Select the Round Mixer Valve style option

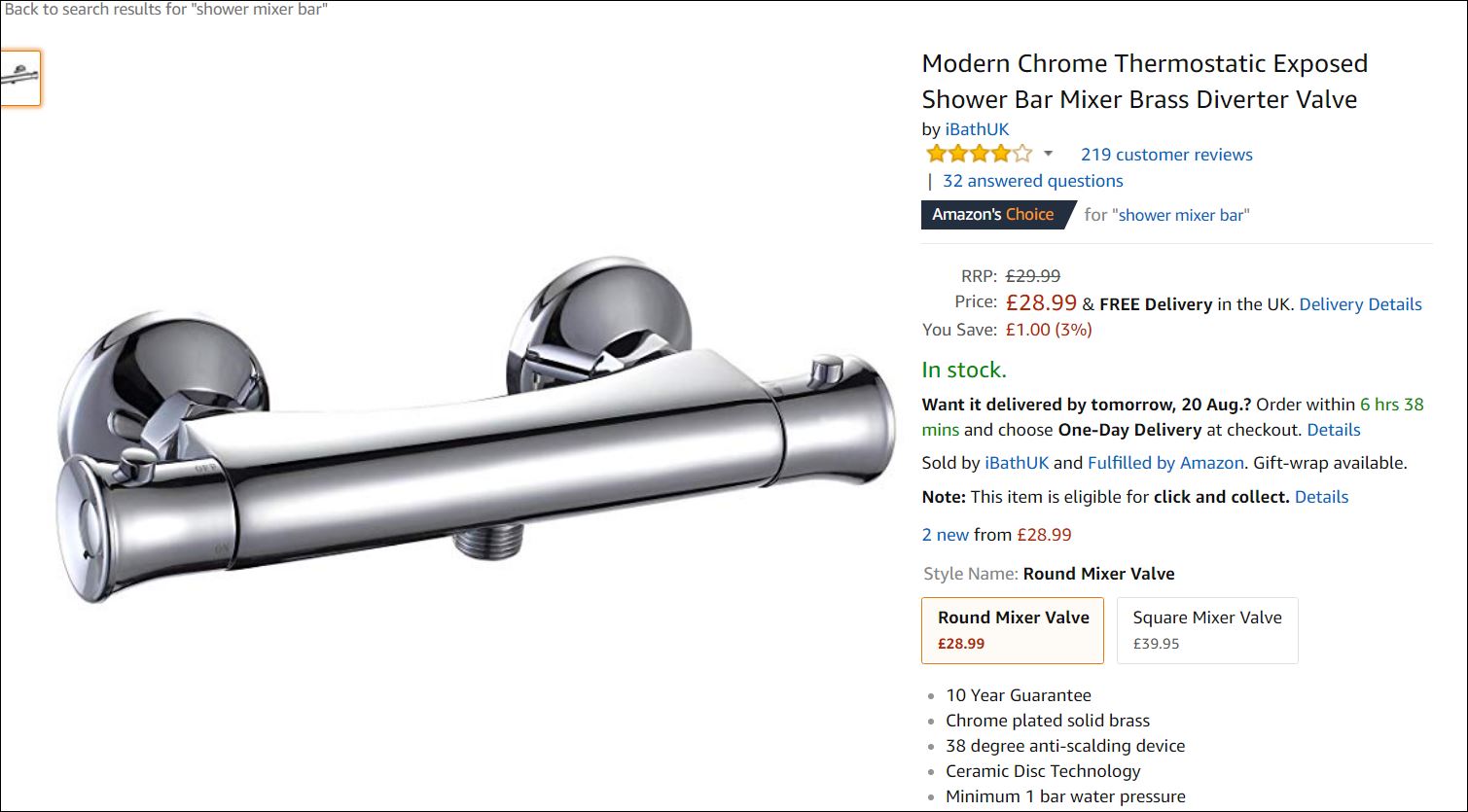[x=1013, y=630]
